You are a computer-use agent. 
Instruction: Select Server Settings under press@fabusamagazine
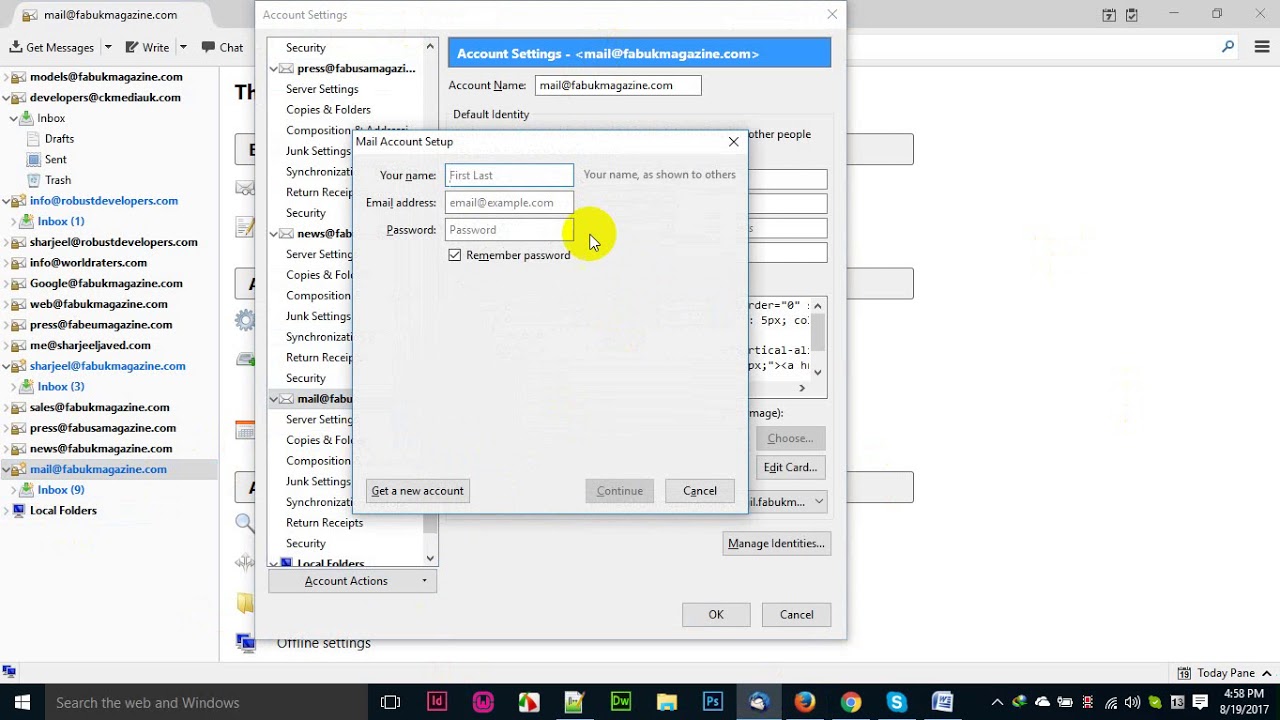click(x=322, y=89)
